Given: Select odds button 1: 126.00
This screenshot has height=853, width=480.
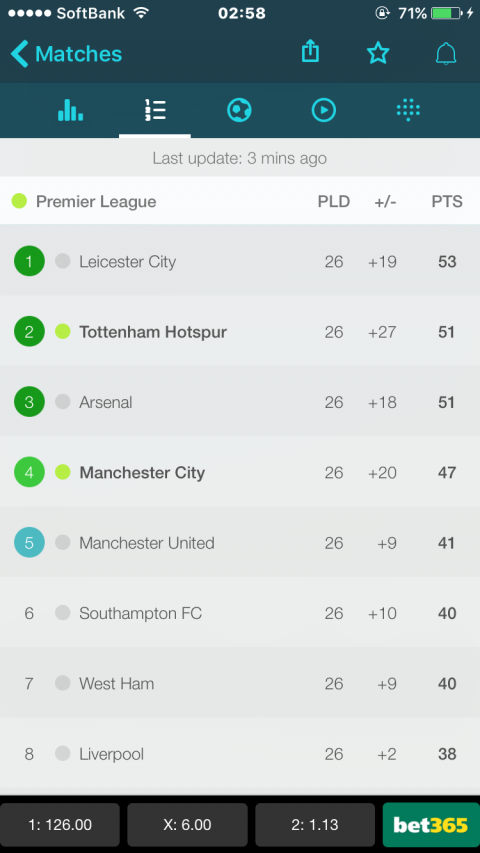Looking at the screenshot, I should [60, 825].
